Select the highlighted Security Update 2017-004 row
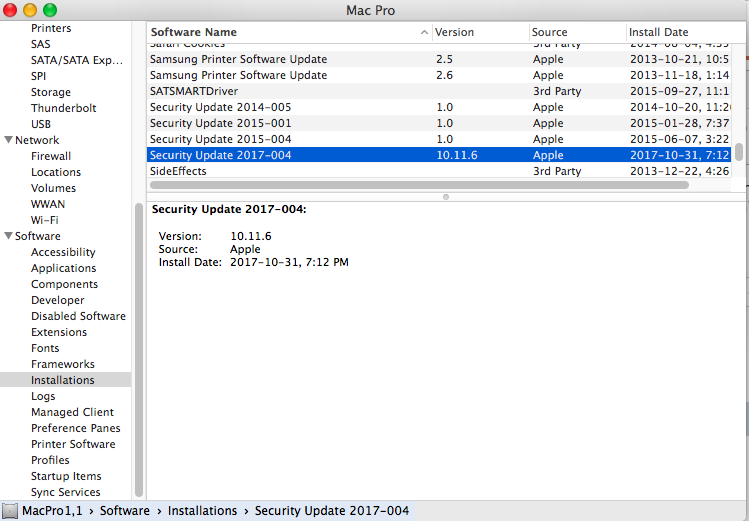749x521 pixels. 439,155
